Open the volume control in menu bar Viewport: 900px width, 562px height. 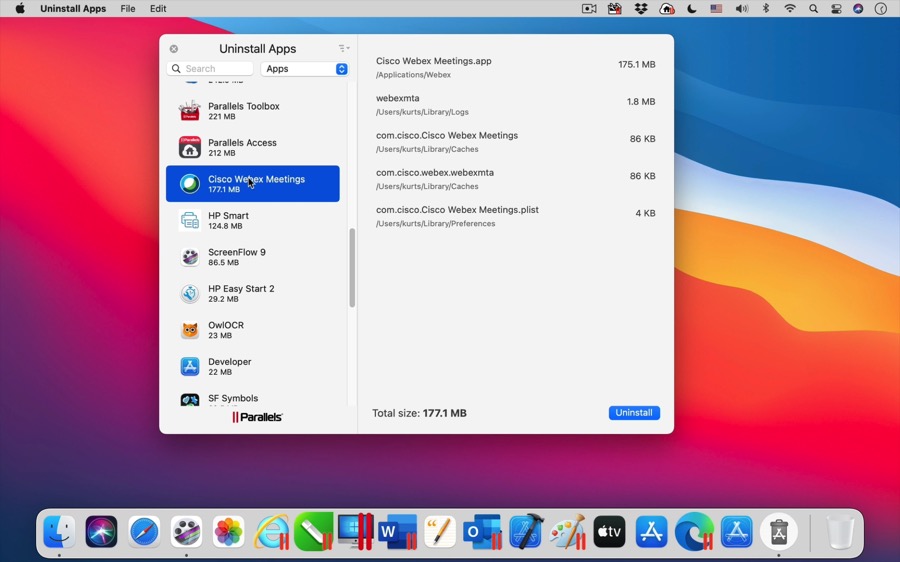(x=741, y=9)
